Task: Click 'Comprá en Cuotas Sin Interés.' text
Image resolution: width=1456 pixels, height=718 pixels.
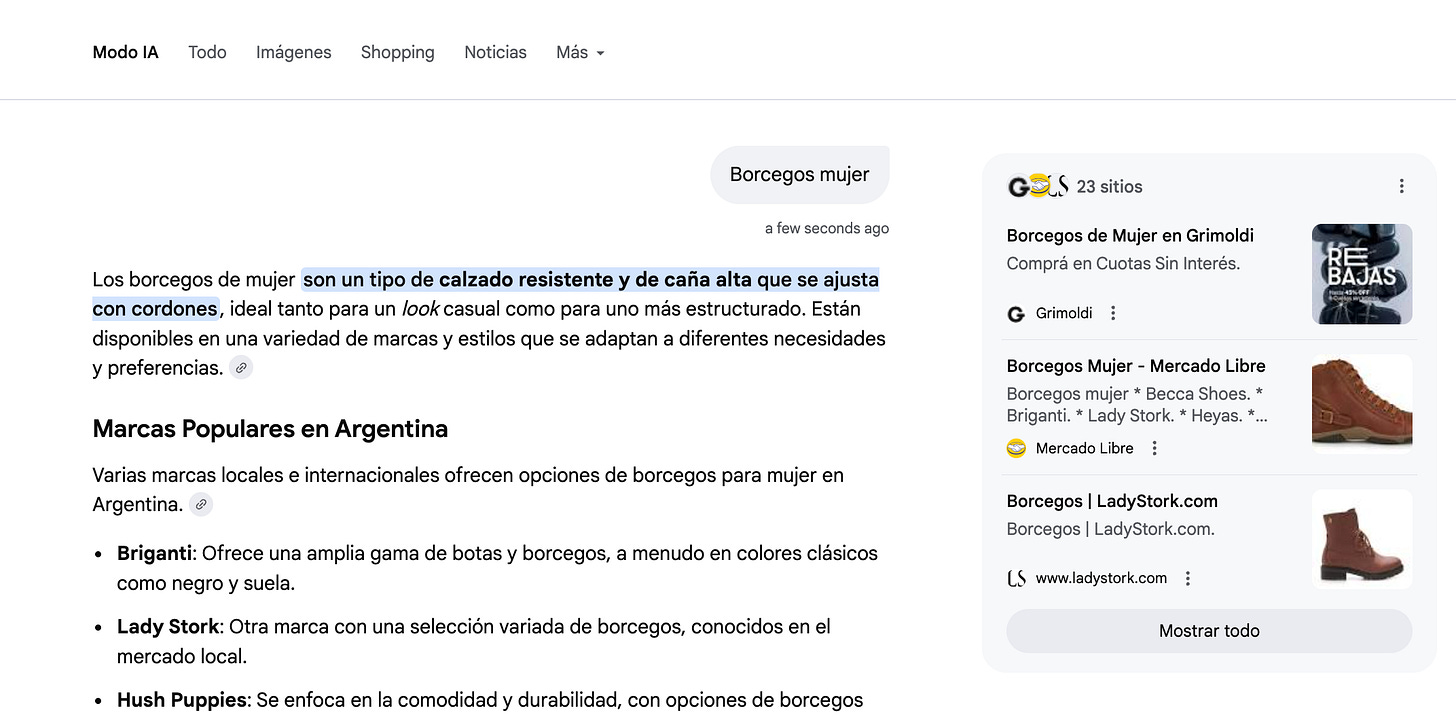Action: pyautogui.click(x=1123, y=264)
